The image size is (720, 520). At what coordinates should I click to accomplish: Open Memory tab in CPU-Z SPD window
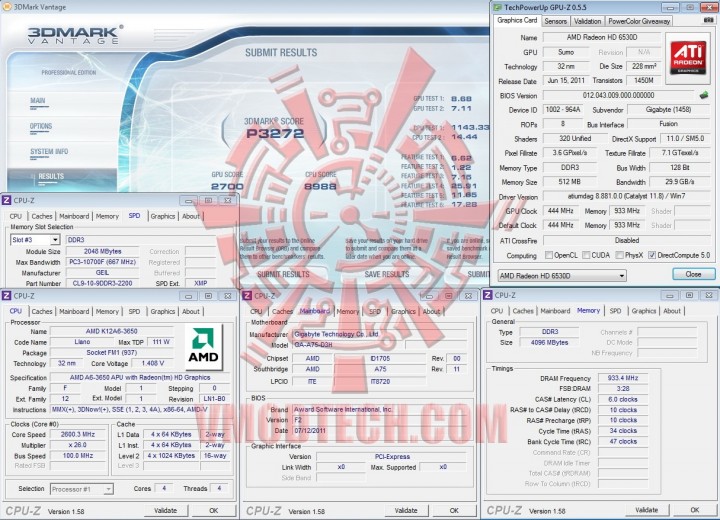107,216
